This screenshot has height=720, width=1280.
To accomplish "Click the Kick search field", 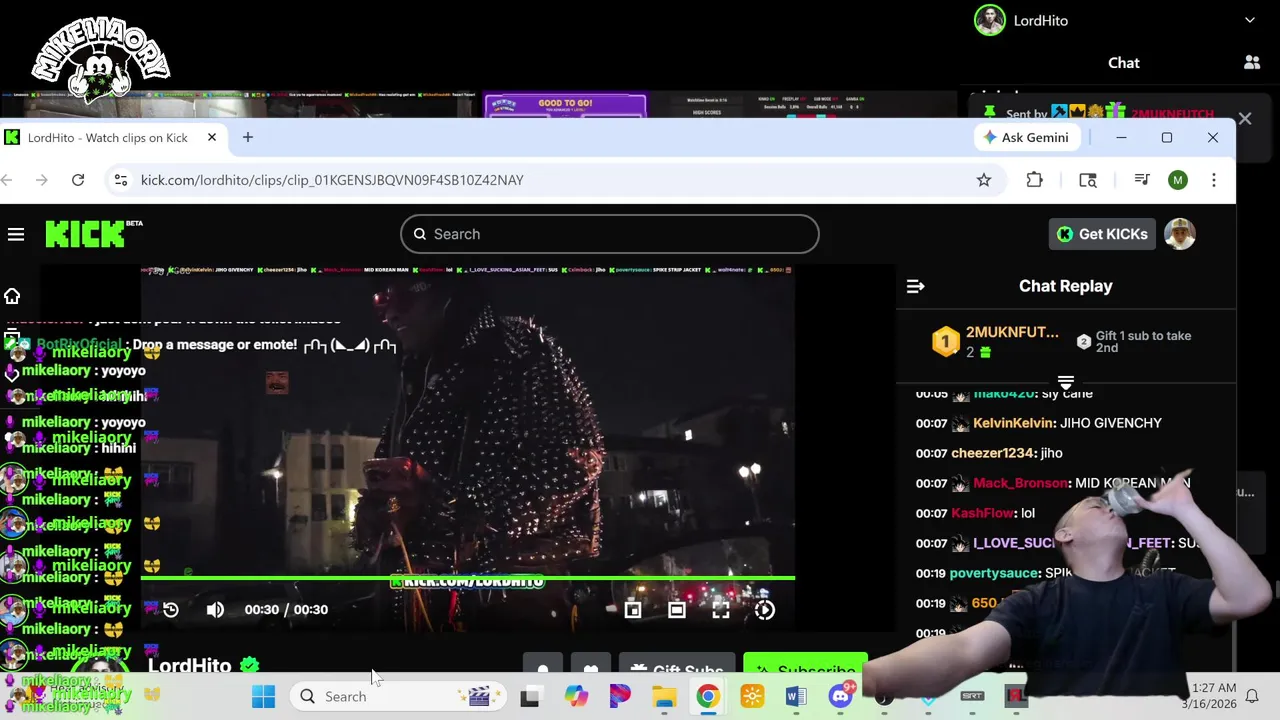I will (610, 234).
